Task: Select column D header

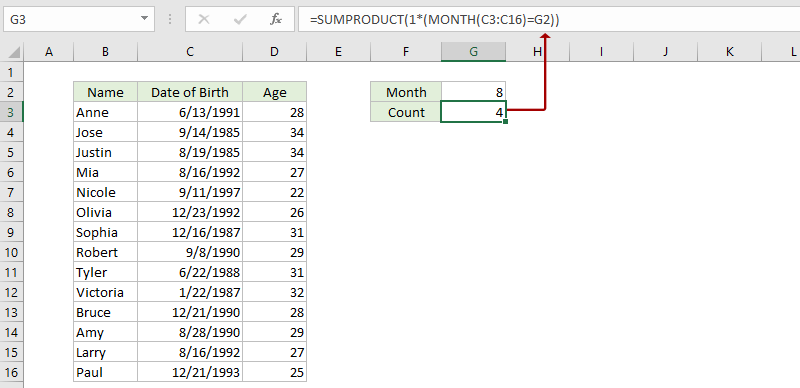Action: point(274,52)
